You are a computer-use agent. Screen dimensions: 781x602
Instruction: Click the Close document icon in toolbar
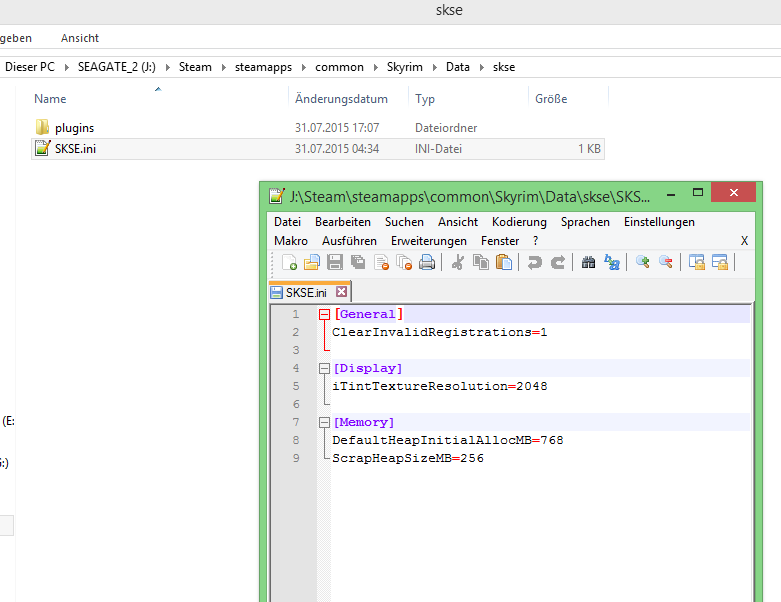[381, 262]
